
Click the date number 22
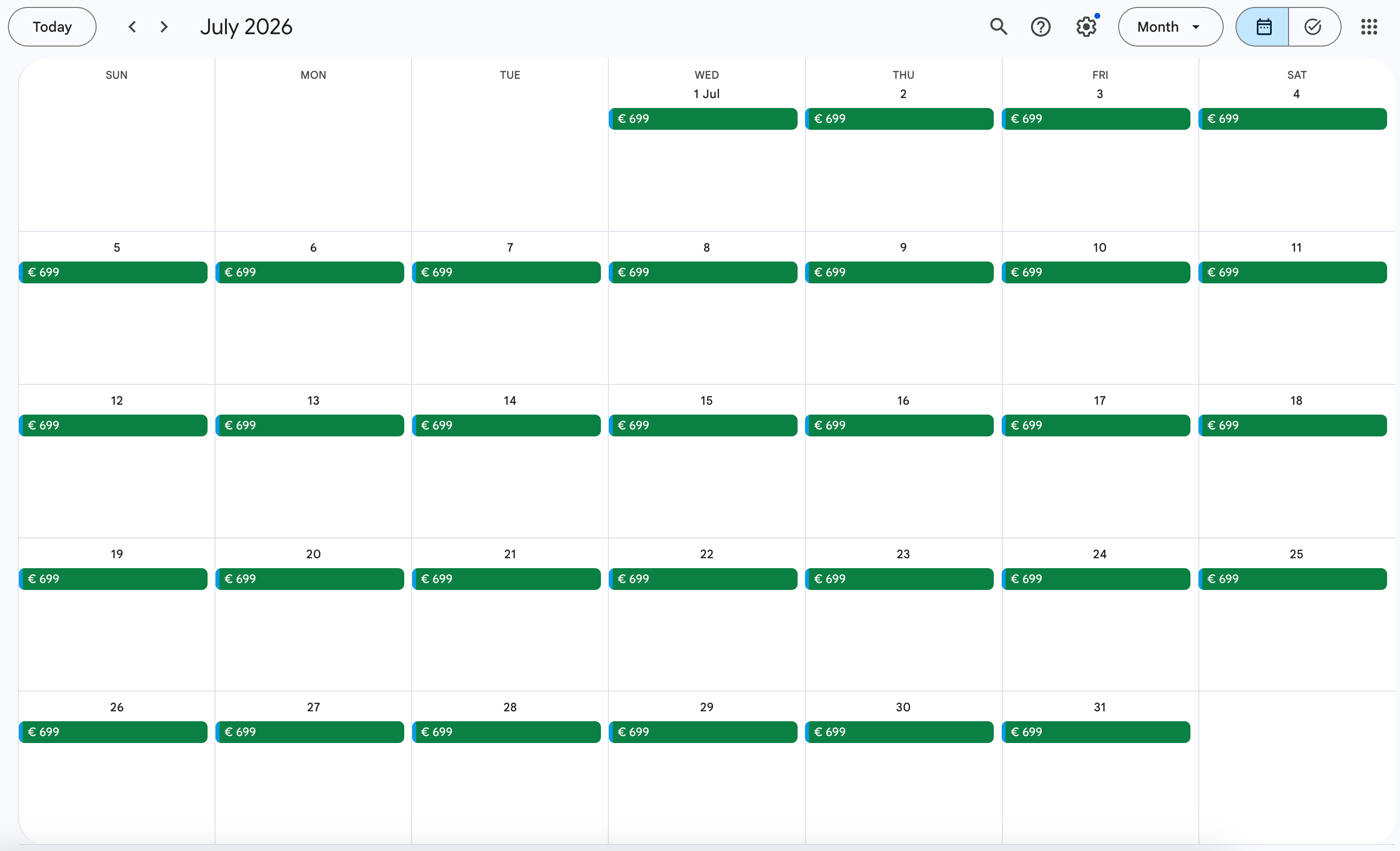coord(706,554)
